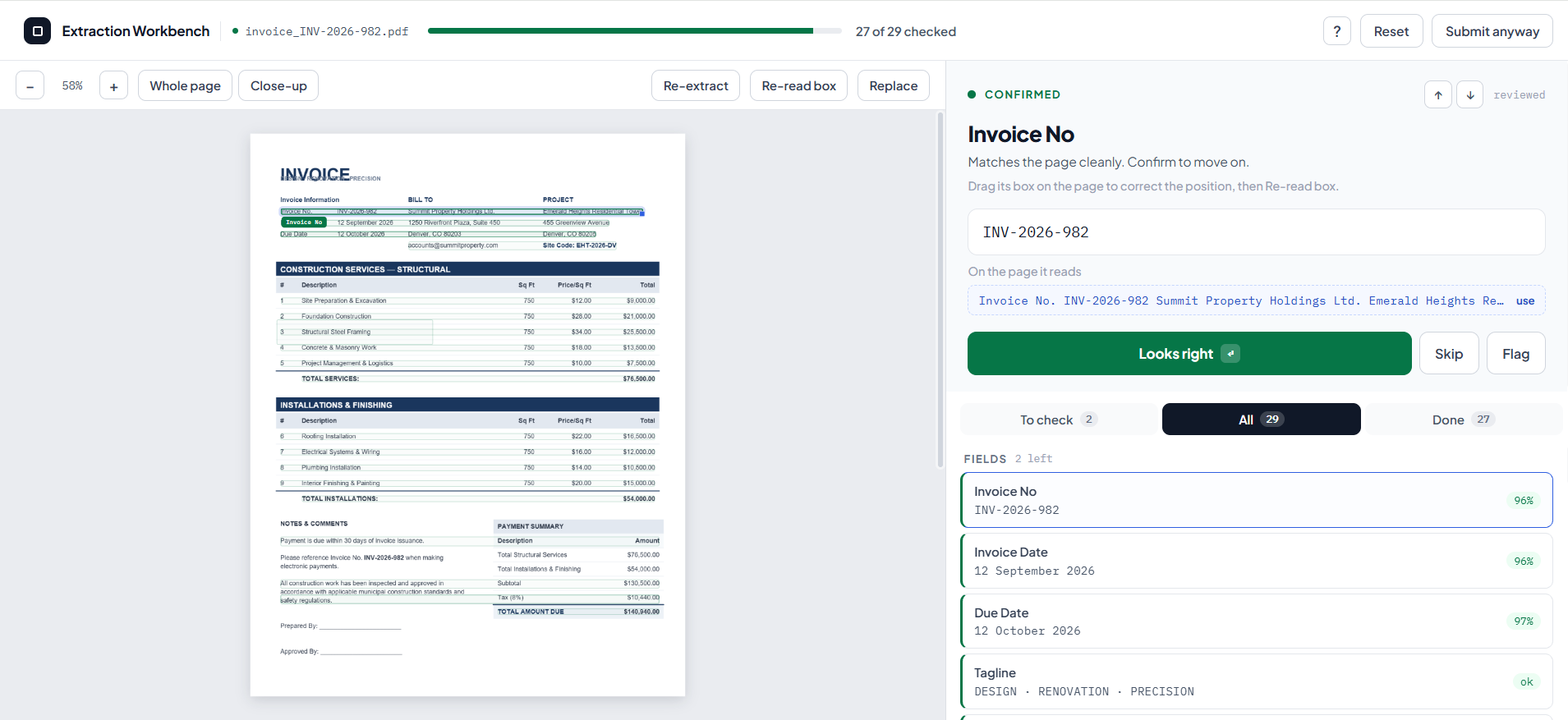1568x720 pixels.
Task: Click the Replace button
Action: 893,85
